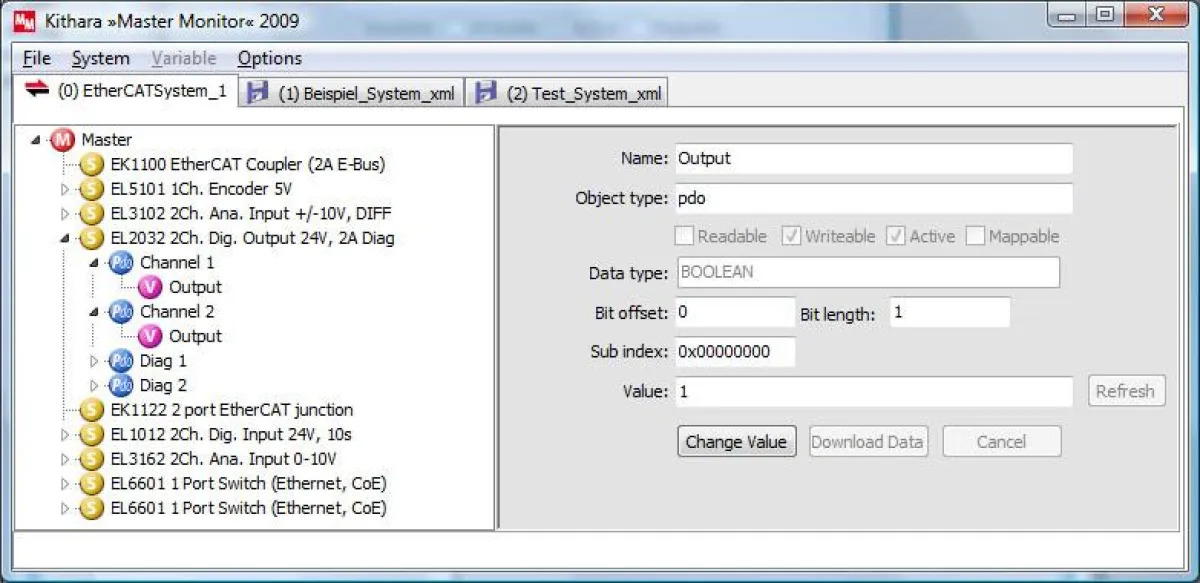Screen dimensions: 1200x583
Task: Select the Output row under Channel 1
Action: click(x=195, y=287)
